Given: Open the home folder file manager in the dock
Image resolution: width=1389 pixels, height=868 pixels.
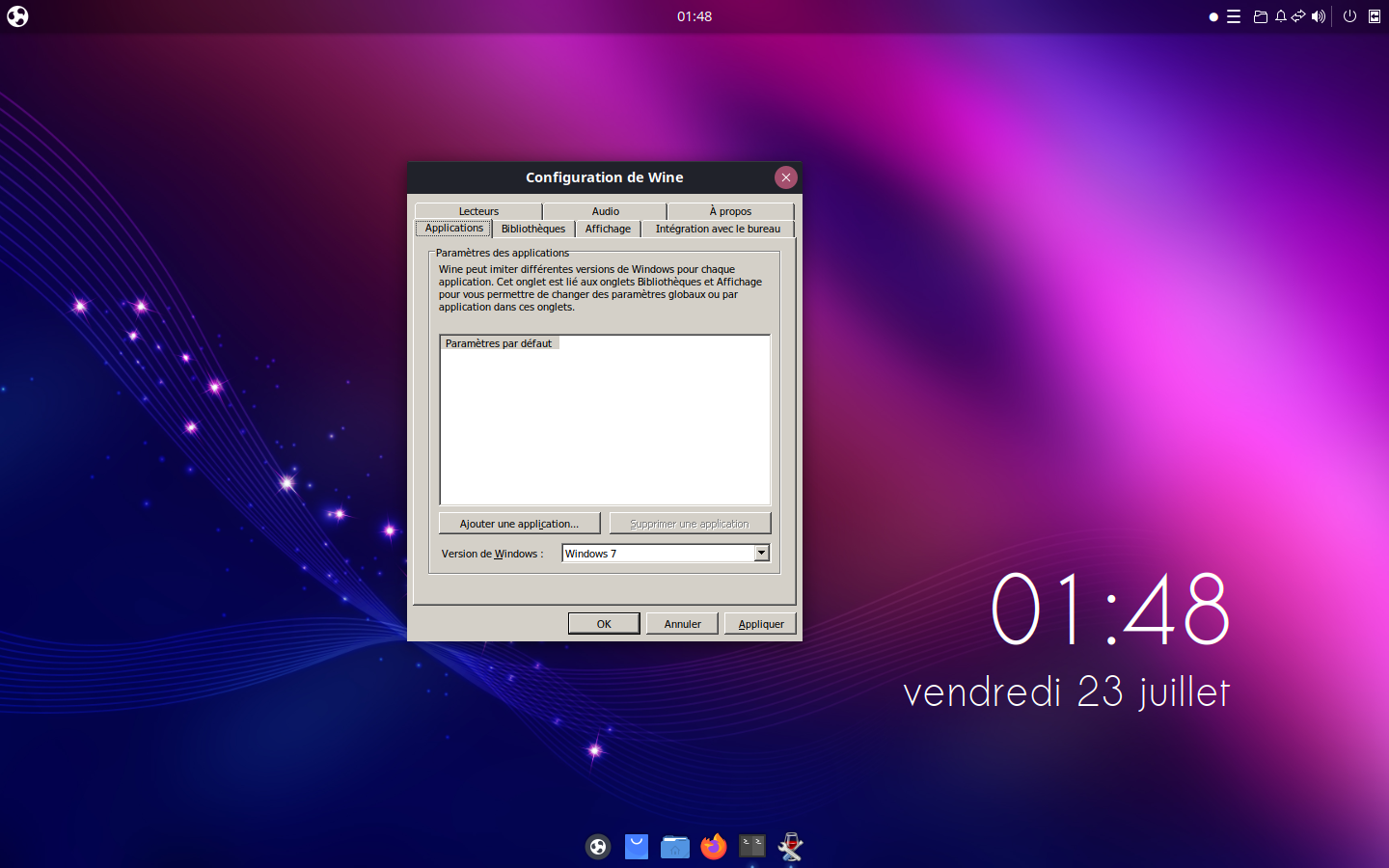Looking at the screenshot, I should click(x=675, y=847).
